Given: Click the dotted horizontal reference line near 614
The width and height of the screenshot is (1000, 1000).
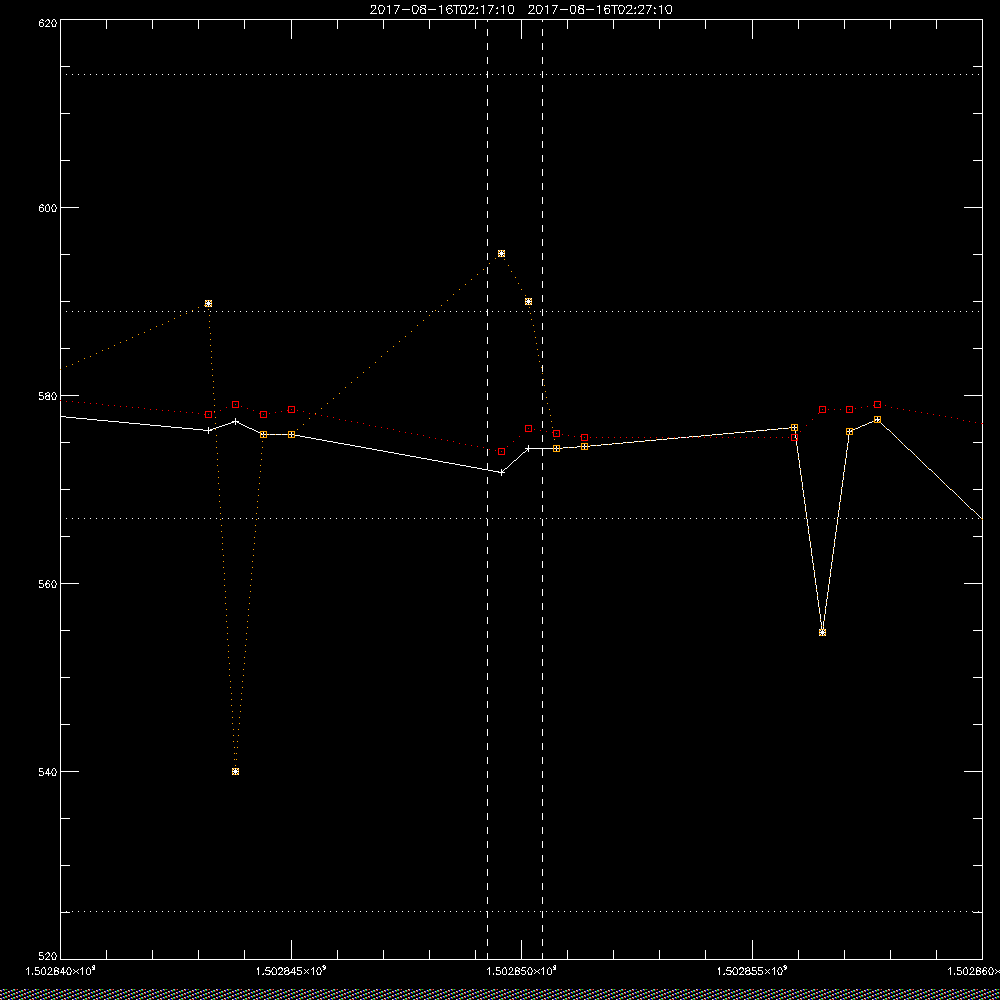Looking at the screenshot, I should [x=521, y=75].
